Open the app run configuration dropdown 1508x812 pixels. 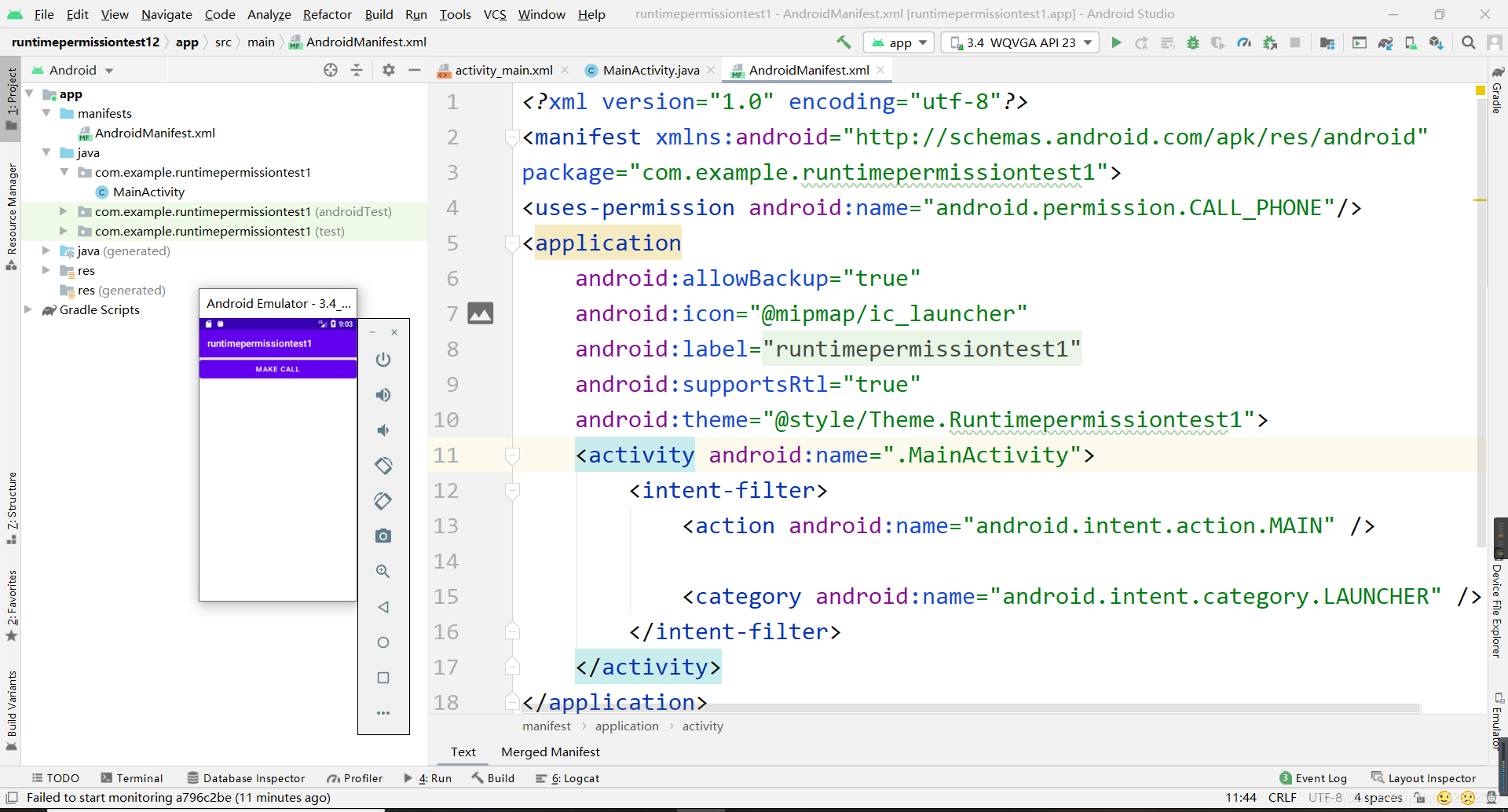(899, 42)
